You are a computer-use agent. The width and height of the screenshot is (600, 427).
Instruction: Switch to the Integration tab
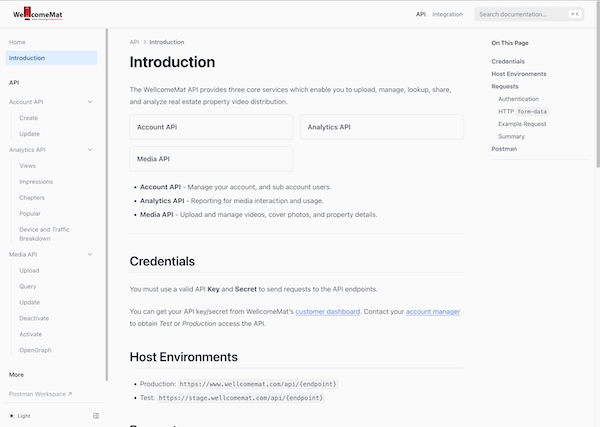click(447, 14)
